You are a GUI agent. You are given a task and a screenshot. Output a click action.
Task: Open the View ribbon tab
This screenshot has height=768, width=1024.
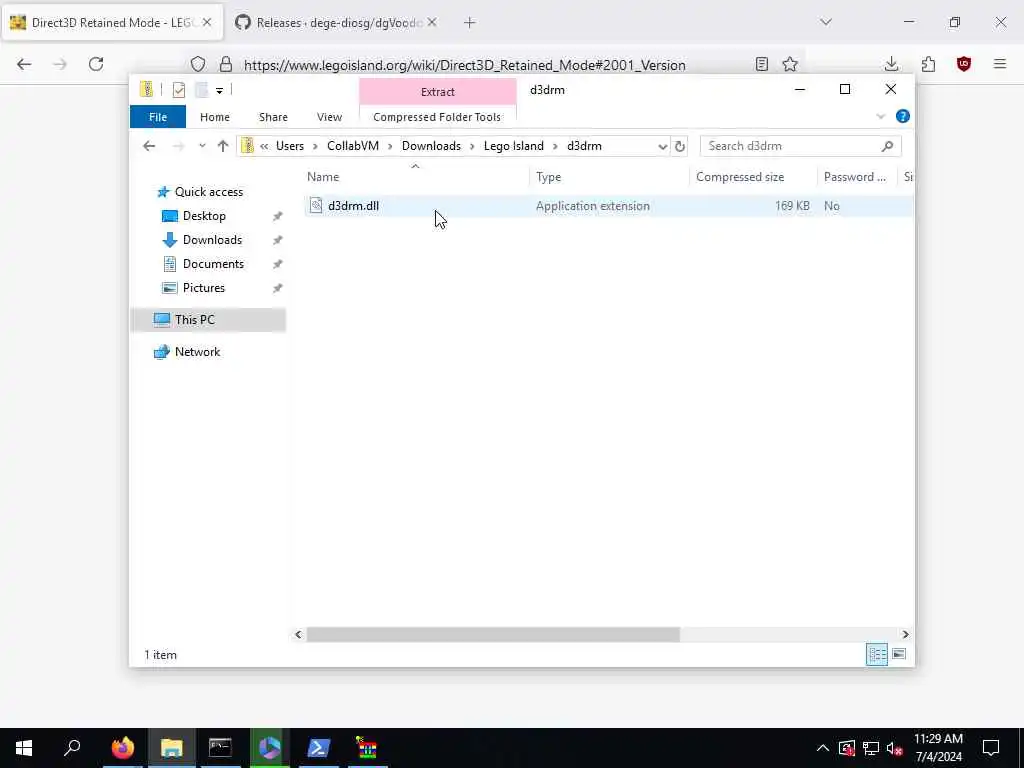pos(329,117)
